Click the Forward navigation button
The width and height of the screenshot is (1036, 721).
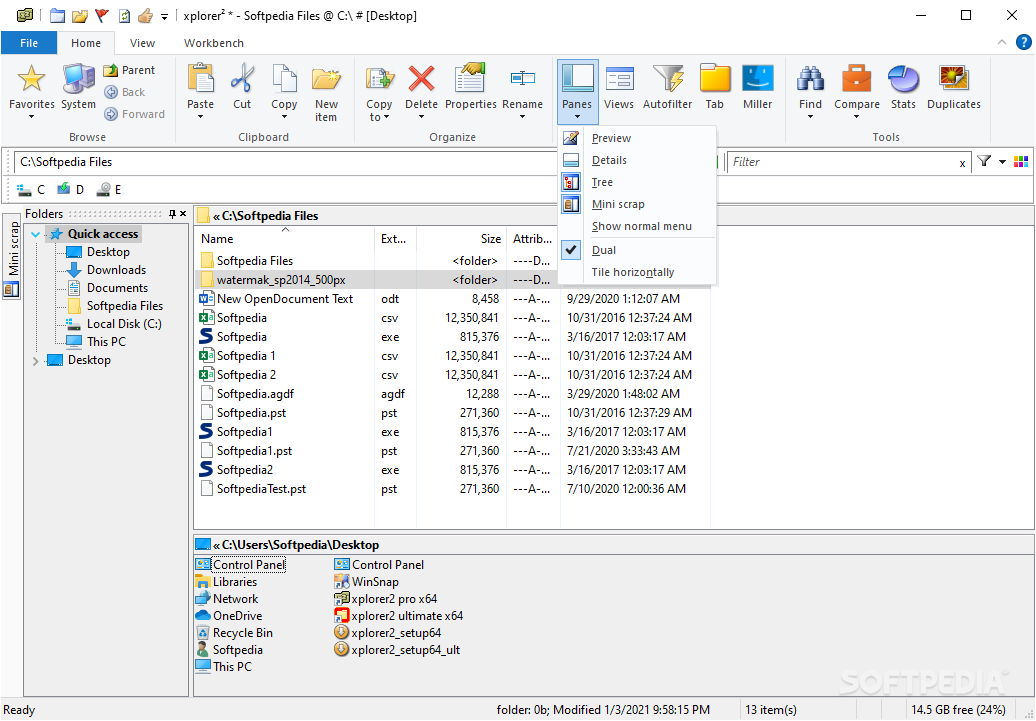pos(135,114)
